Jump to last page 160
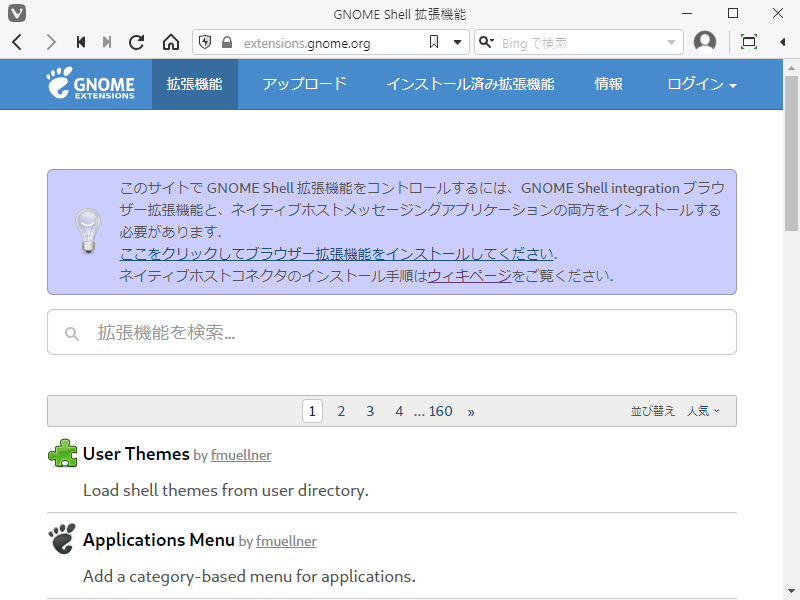 click(x=440, y=411)
